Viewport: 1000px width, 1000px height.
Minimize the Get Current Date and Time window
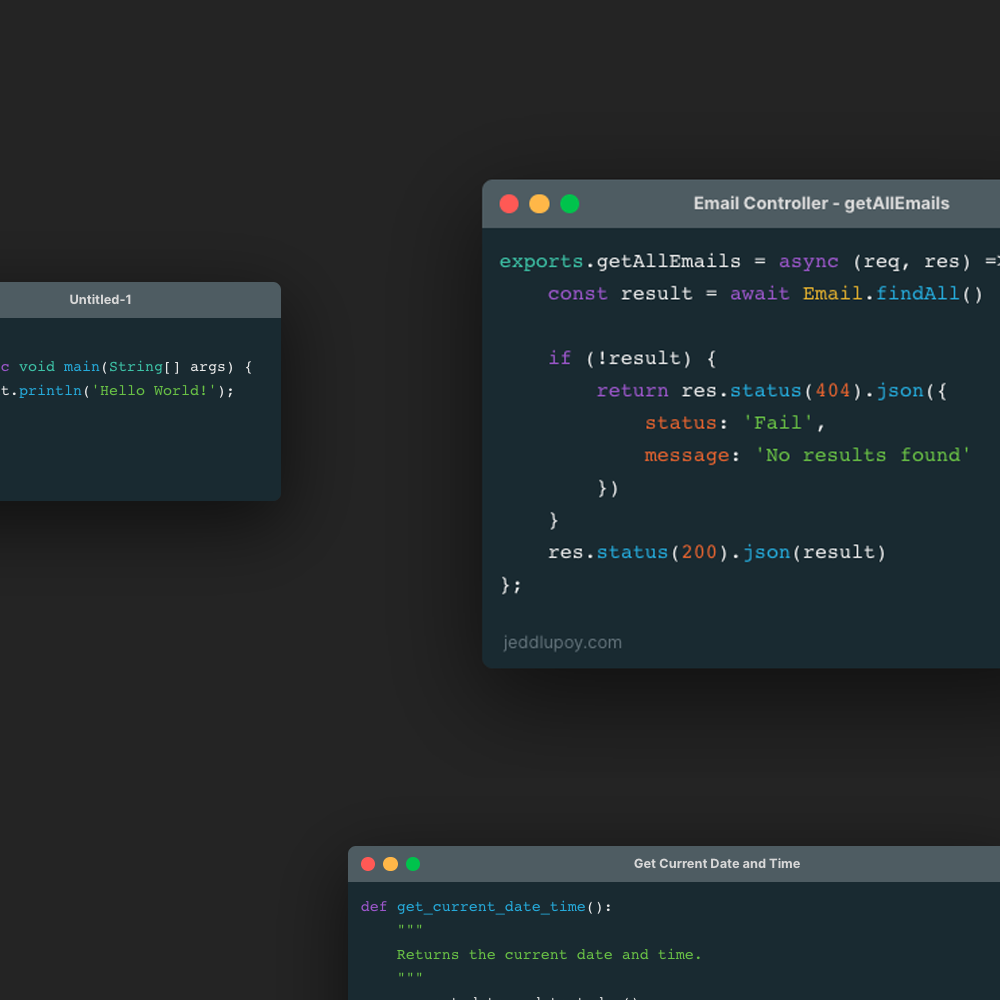pos(390,864)
